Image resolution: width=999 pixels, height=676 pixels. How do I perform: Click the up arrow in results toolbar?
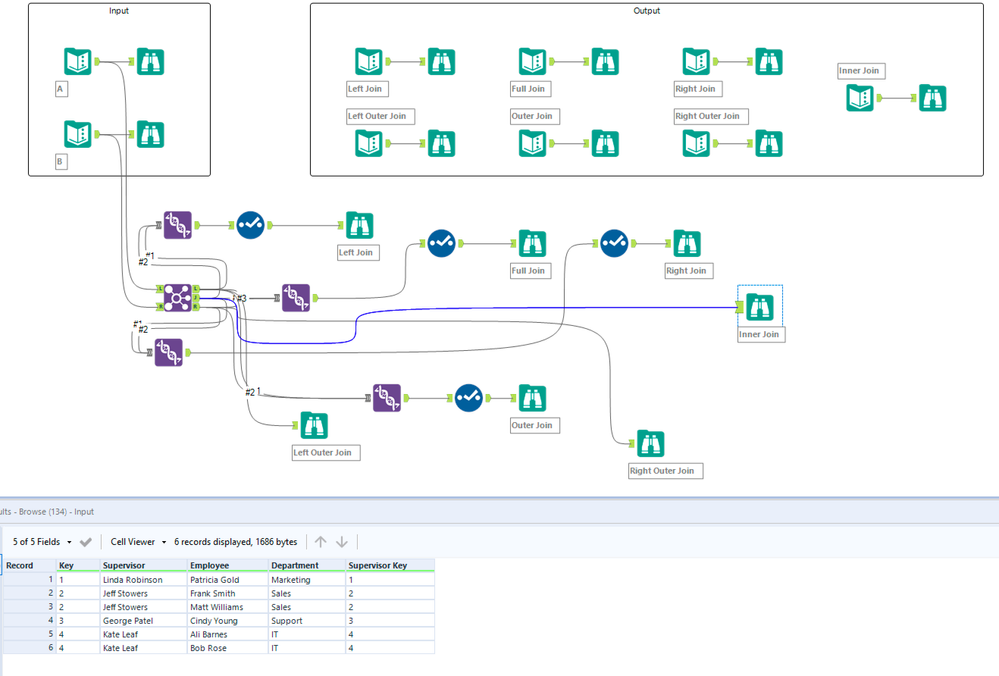point(320,542)
